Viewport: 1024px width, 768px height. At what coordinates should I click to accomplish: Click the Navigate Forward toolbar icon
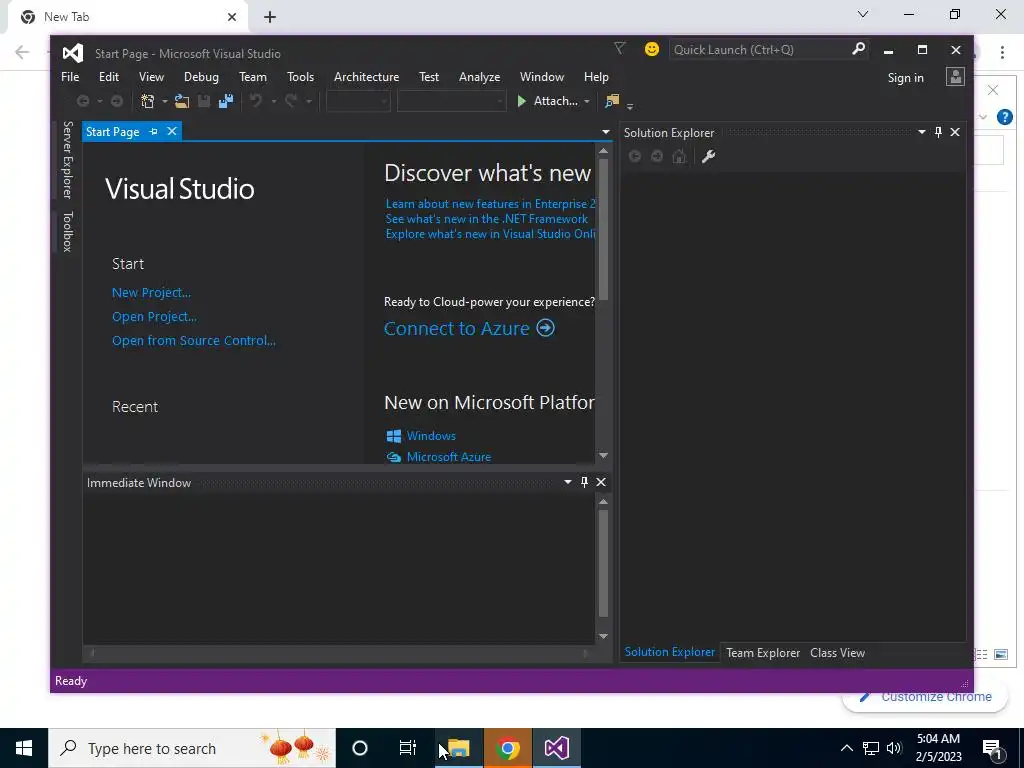coord(116,101)
